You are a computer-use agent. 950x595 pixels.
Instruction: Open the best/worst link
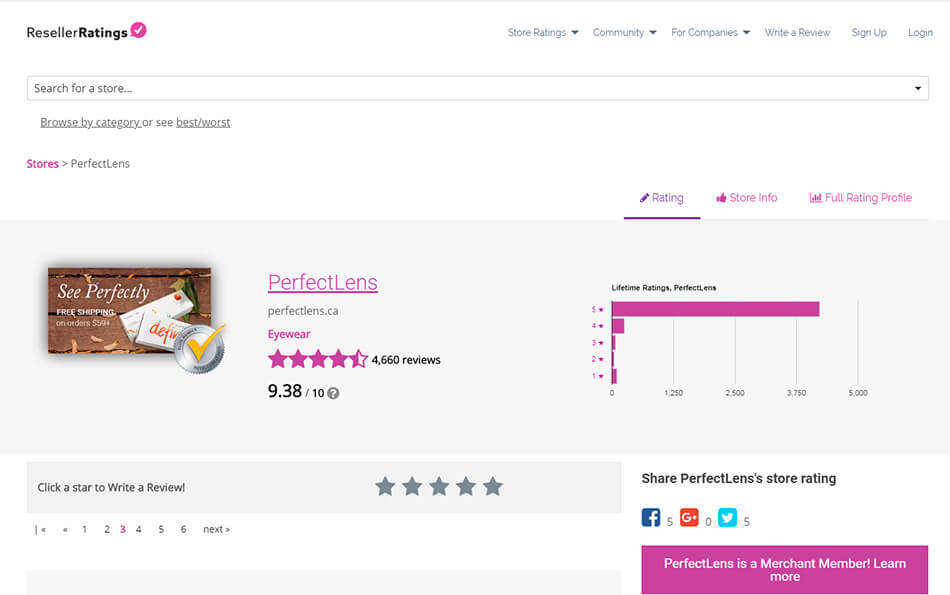(x=203, y=122)
